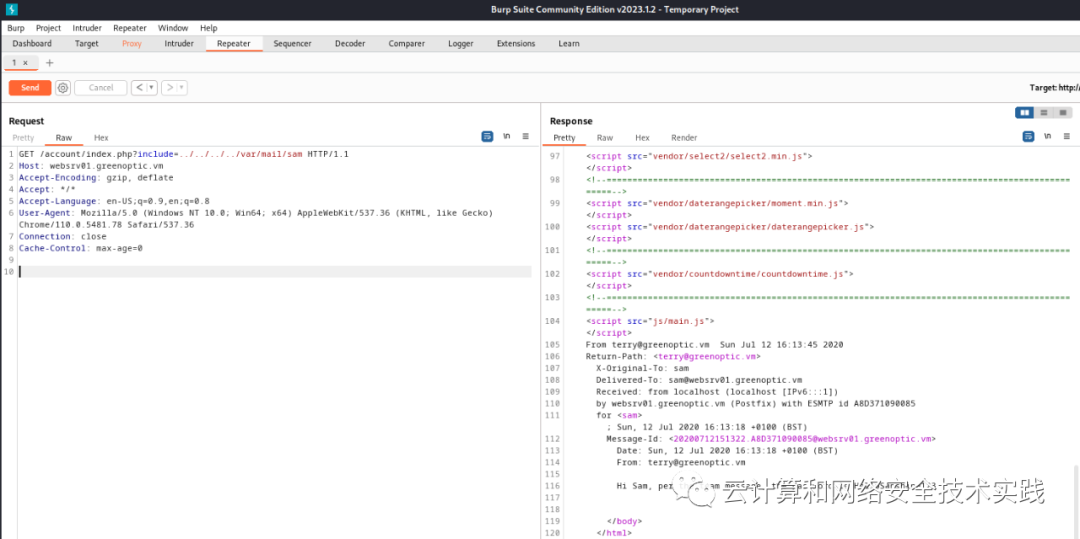Click the Accept-Language header line
This screenshot has height=539, width=1080.
[x=114, y=201]
